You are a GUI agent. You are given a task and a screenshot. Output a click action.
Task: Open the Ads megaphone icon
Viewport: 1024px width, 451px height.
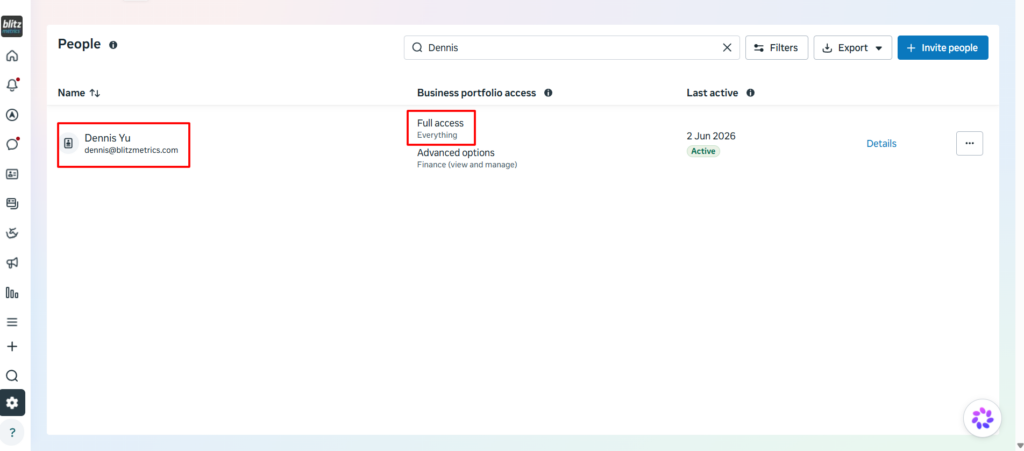[12, 263]
